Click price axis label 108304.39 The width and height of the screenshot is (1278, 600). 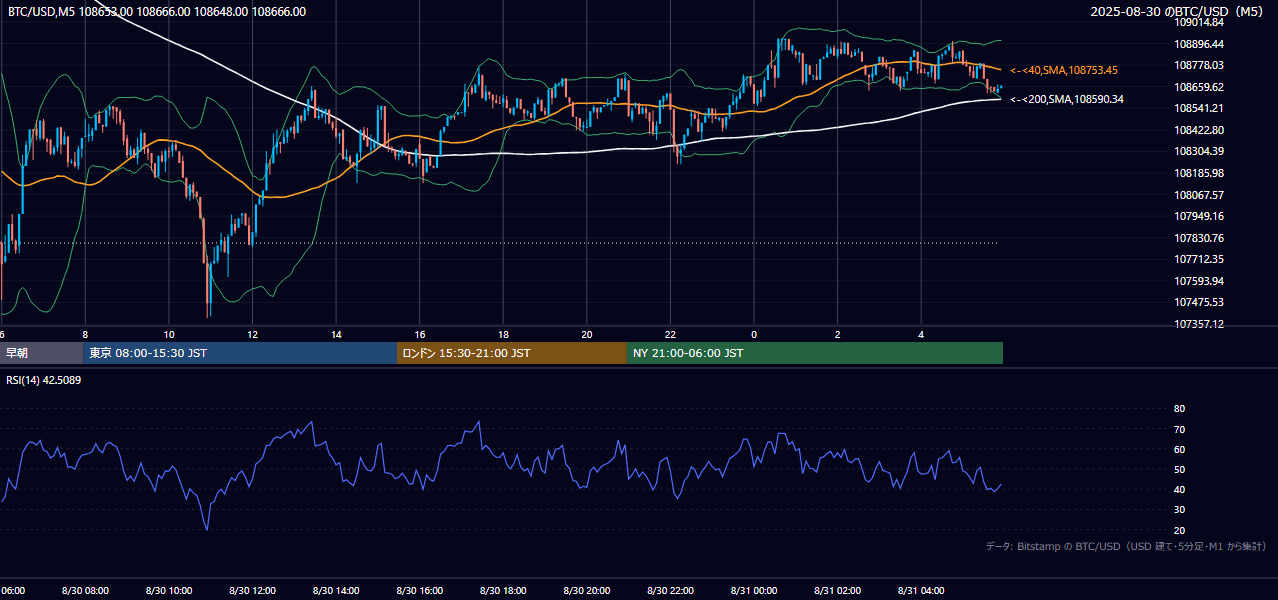[1200, 151]
